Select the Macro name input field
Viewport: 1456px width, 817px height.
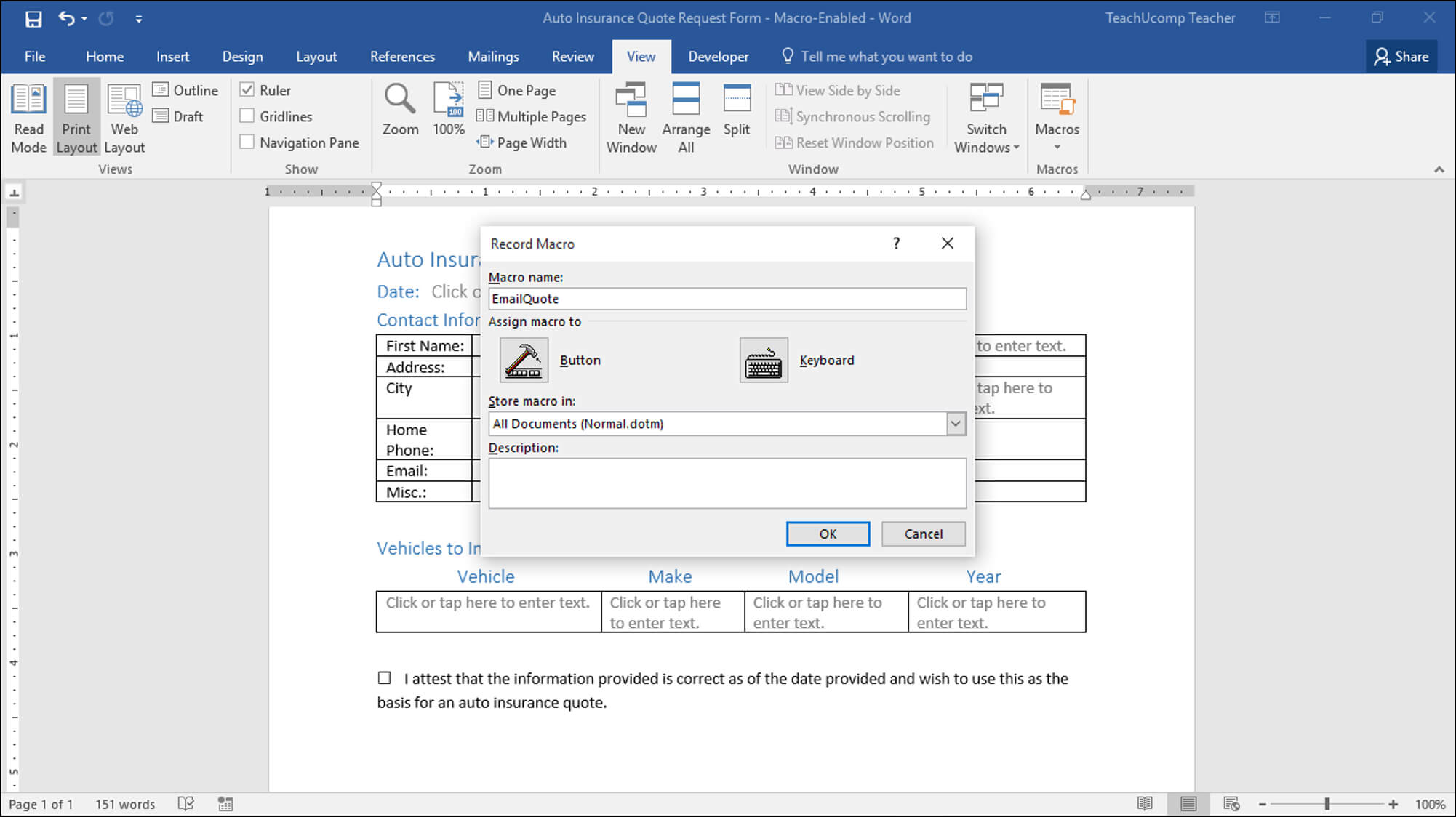pyautogui.click(x=727, y=298)
